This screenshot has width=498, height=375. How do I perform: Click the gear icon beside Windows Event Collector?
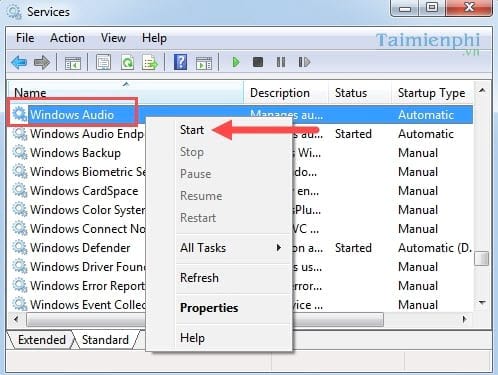pos(20,305)
